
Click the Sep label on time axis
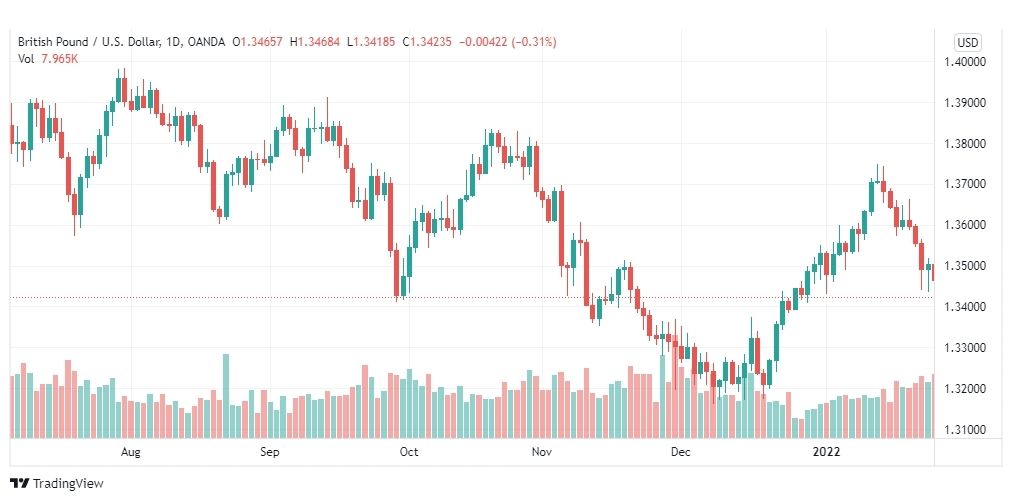270,452
